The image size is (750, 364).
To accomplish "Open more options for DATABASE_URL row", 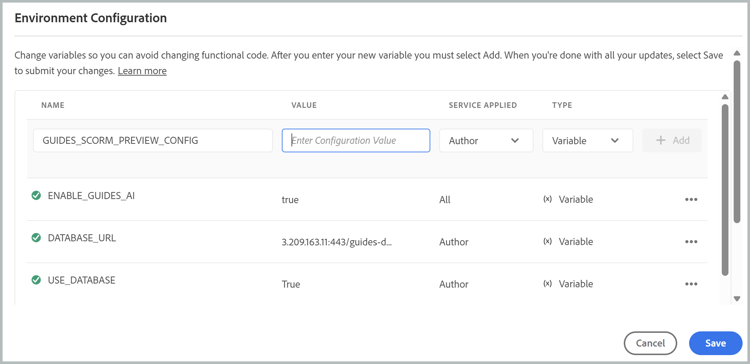I will coord(691,242).
